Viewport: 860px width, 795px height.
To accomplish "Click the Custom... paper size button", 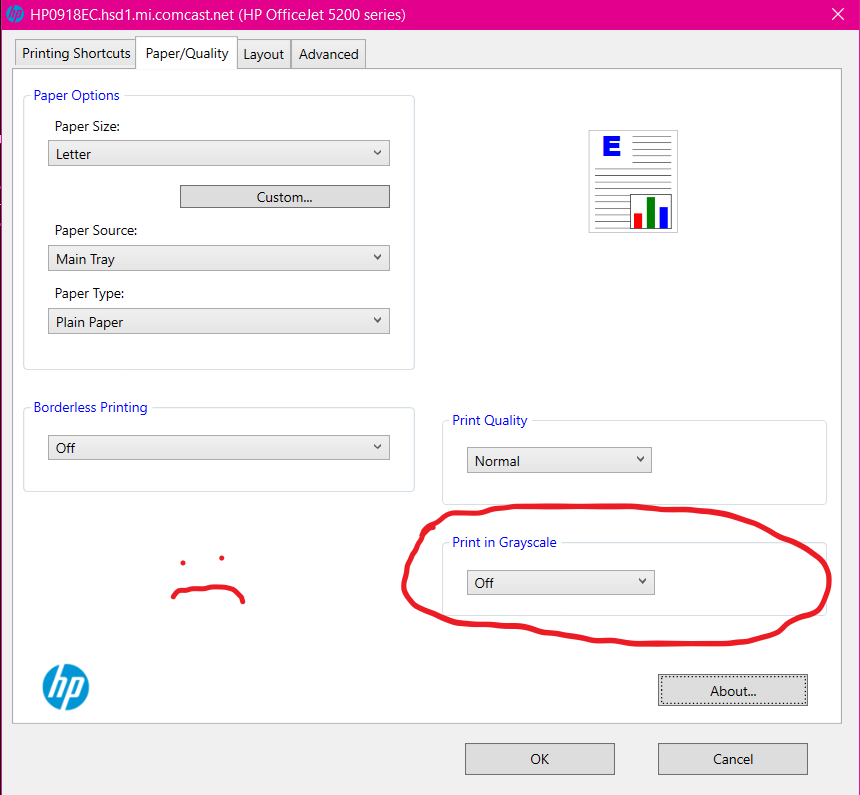I will pyautogui.click(x=285, y=196).
